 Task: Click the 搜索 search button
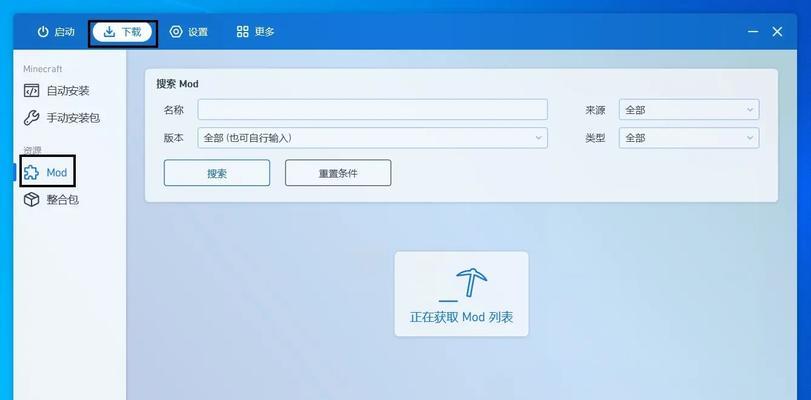click(x=217, y=173)
